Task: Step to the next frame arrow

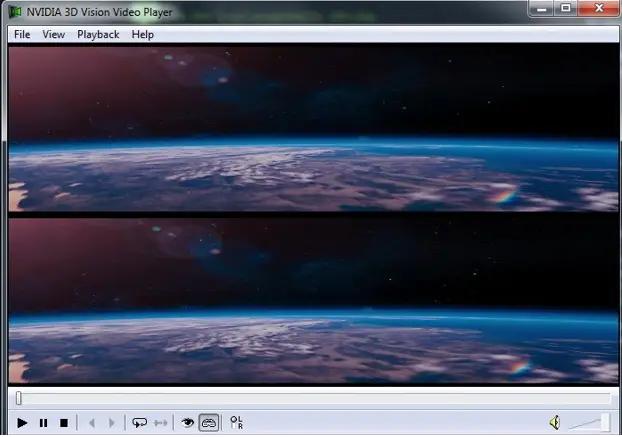Action: click(111, 423)
